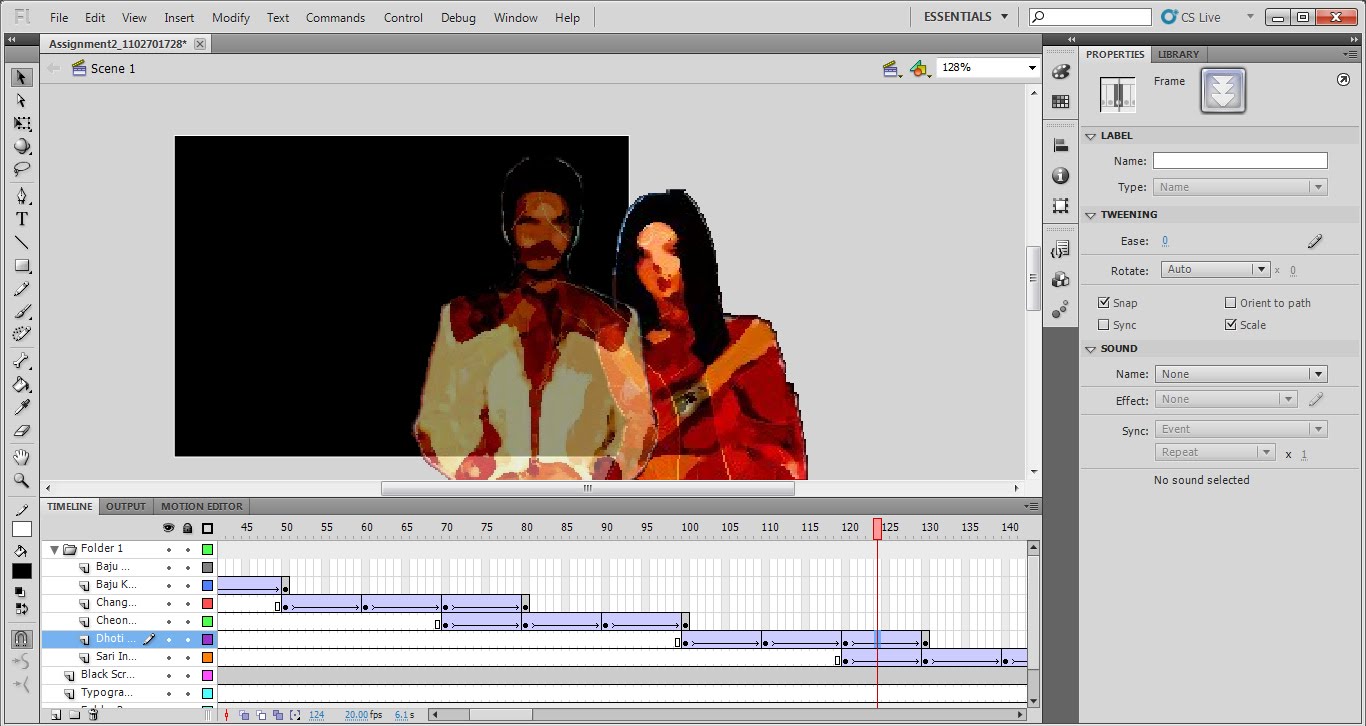1366x726 pixels.
Task: Hide the Typogra... layer
Action: click(x=169, y=693)
